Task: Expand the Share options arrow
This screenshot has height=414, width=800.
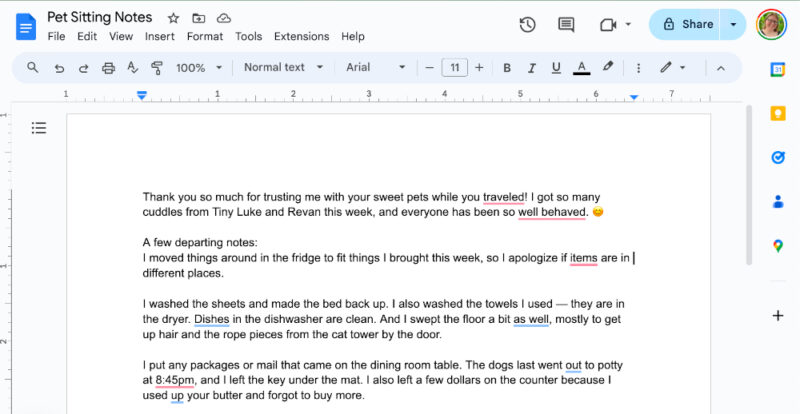Action: (x=733, y=25)
